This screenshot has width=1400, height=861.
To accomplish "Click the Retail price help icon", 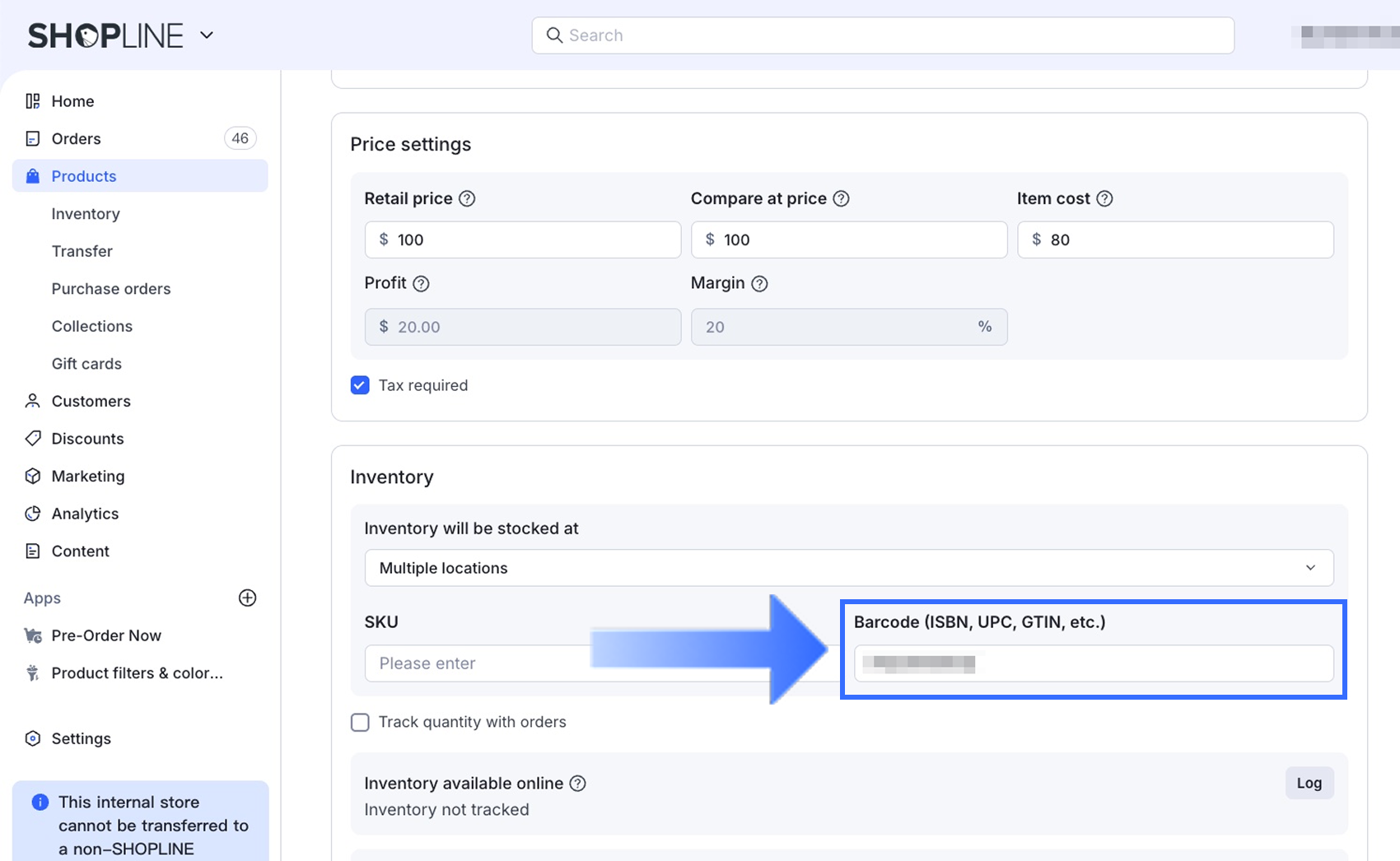I will point(467,198).
